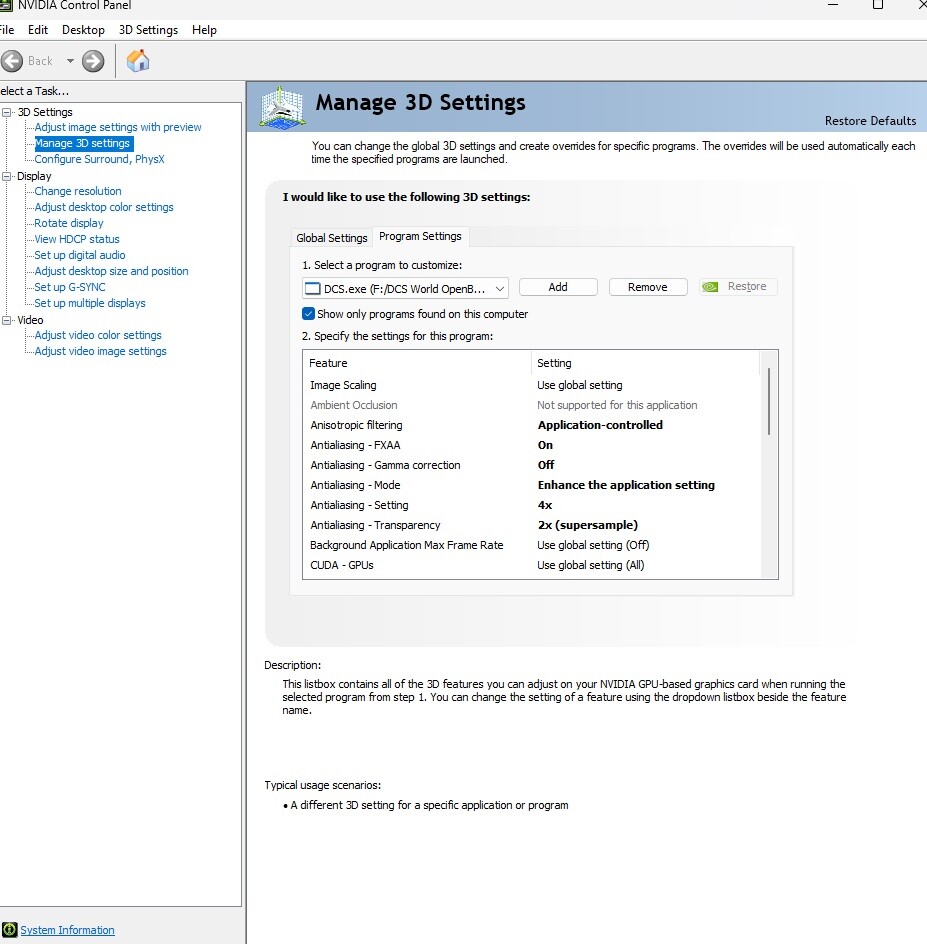
Task: Change Antialiasing - Transparency setting value
Action: [x=588, y=525]
